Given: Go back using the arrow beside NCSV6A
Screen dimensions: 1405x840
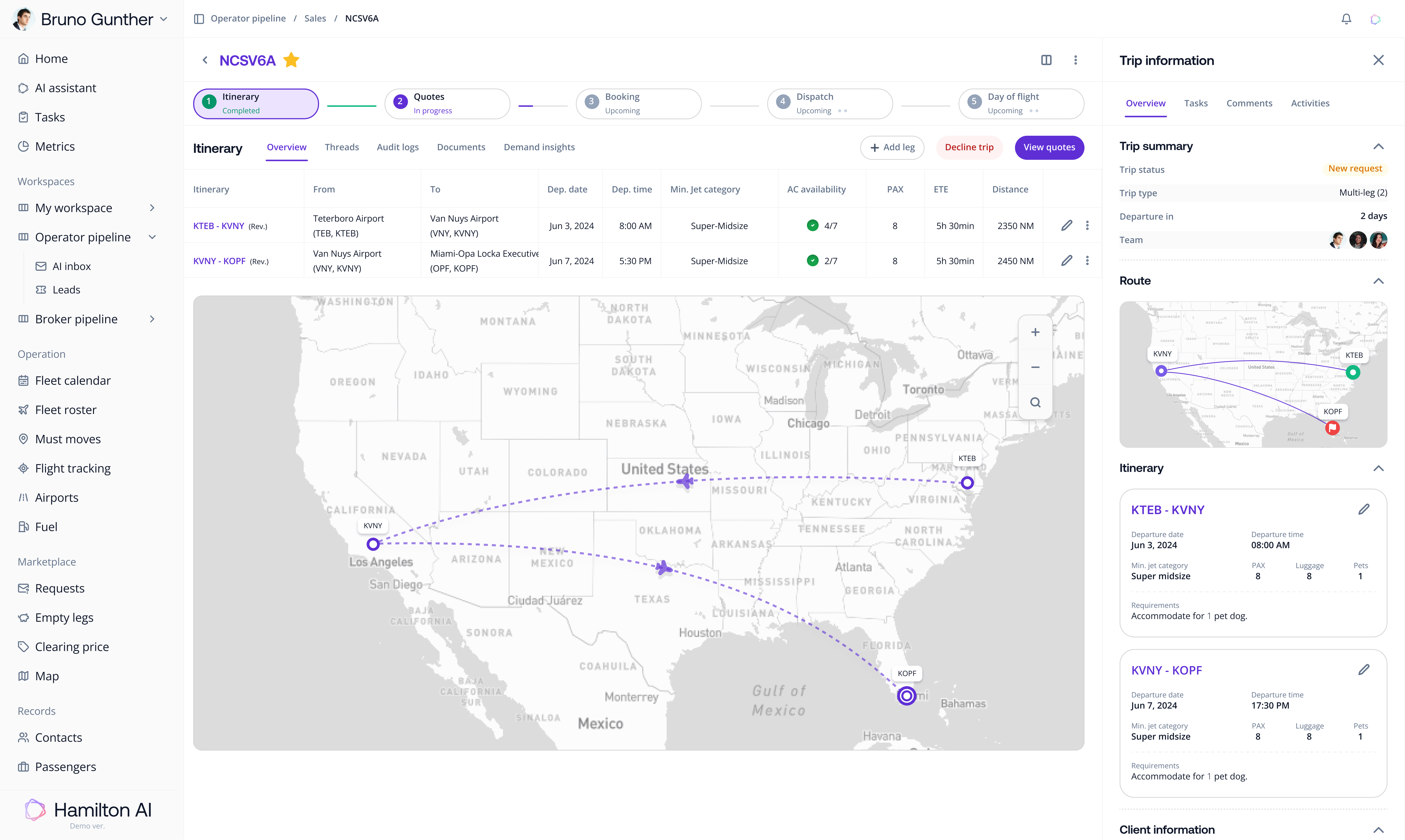Looking at the screenshot, I should click(x=205, y=60).
